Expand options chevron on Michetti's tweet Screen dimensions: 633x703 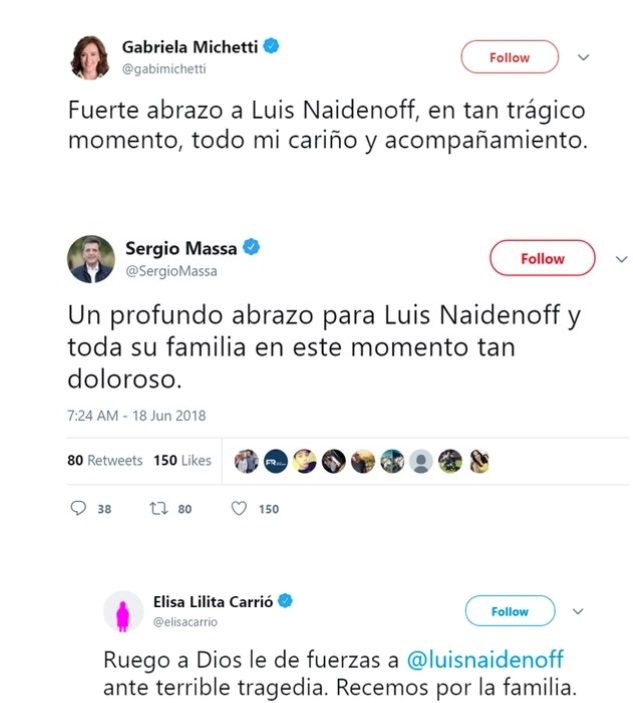[x=584, y=57]
